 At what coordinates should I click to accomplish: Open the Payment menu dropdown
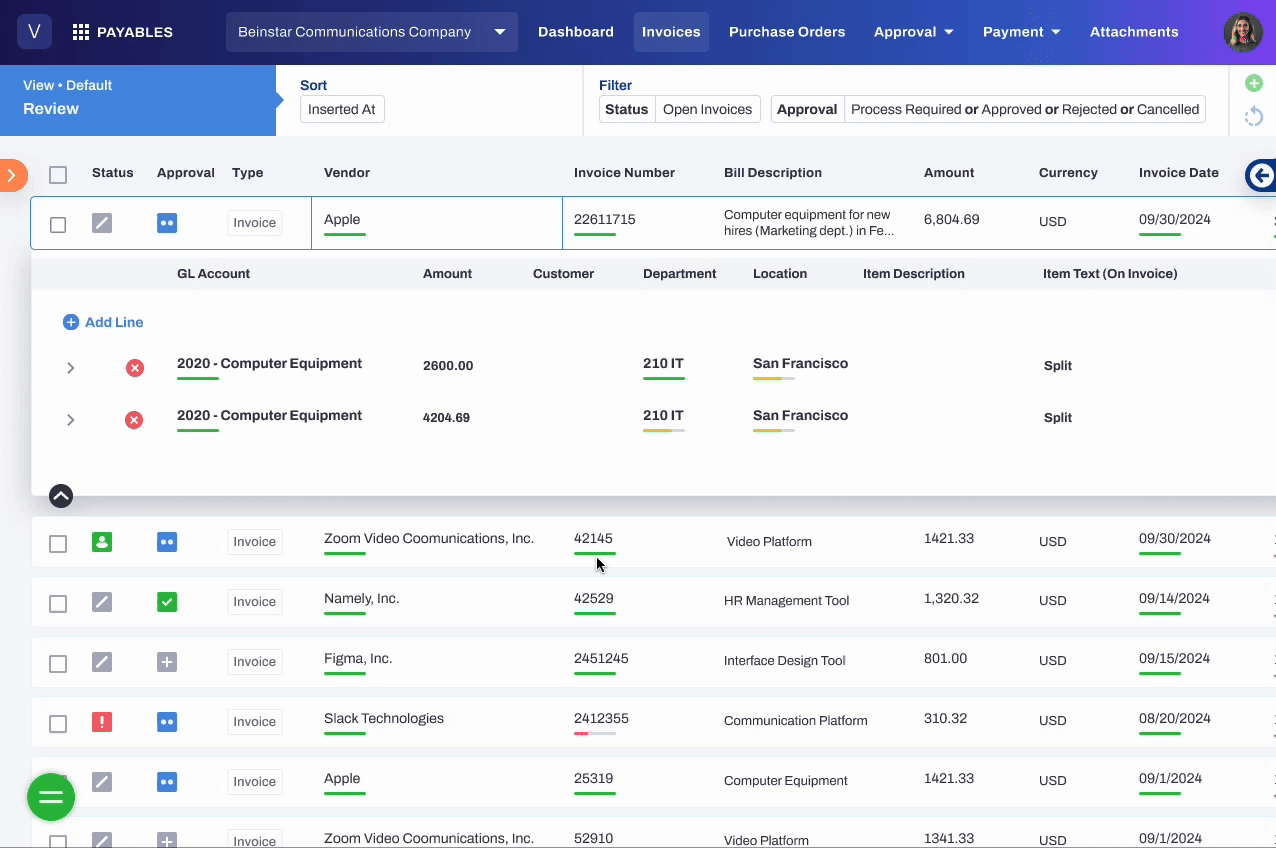click(x=1021, y=32)
